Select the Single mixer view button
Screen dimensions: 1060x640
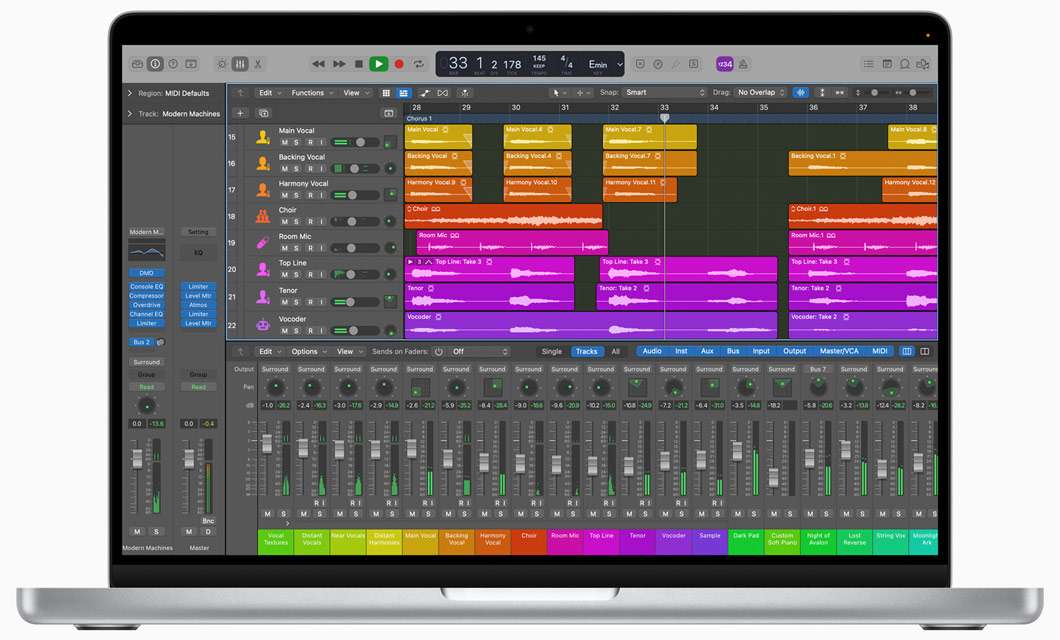[551, 352]
